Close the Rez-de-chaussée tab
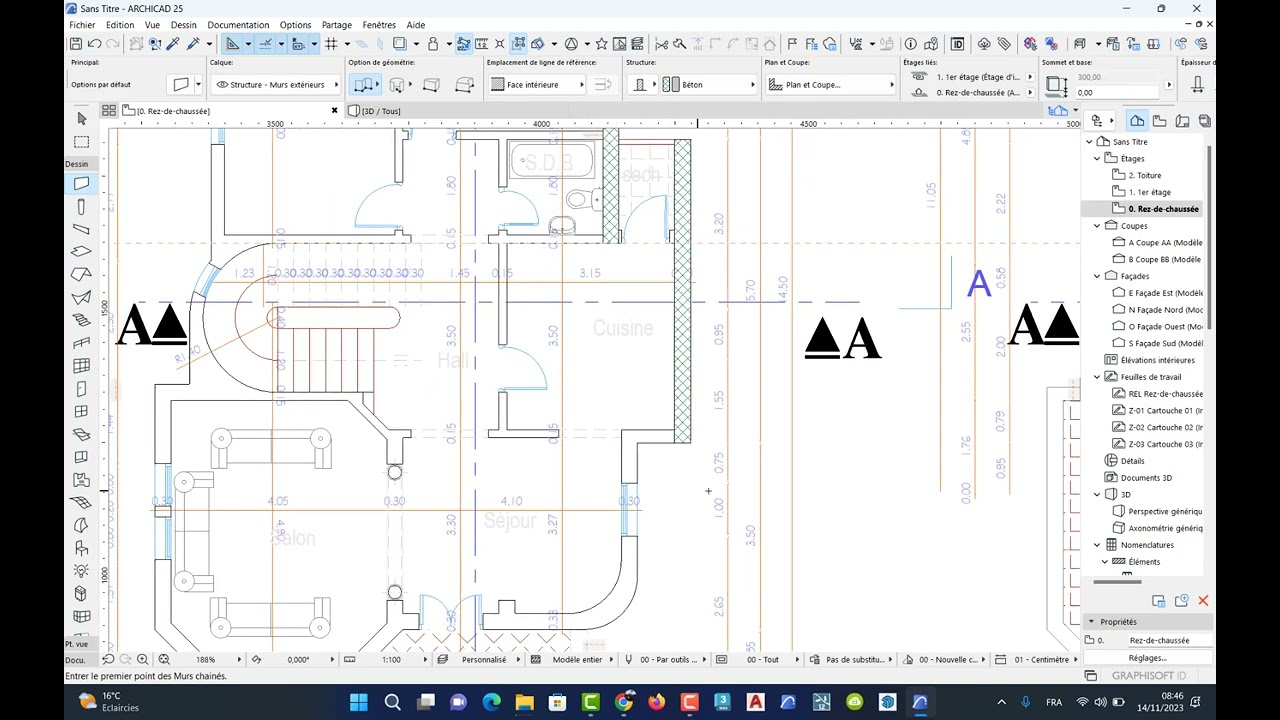This screenshot has width=1280, height=720. coord(335,111)
